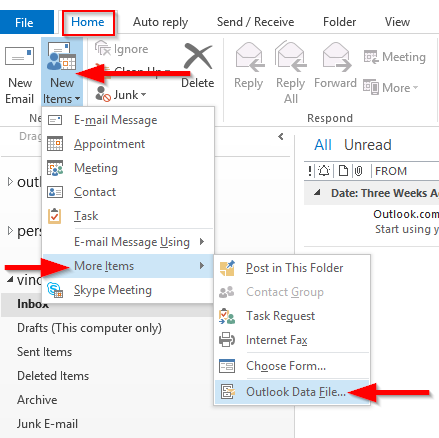Select Post in This Folder
439x438 pixels.
click(x=292, y=268)
